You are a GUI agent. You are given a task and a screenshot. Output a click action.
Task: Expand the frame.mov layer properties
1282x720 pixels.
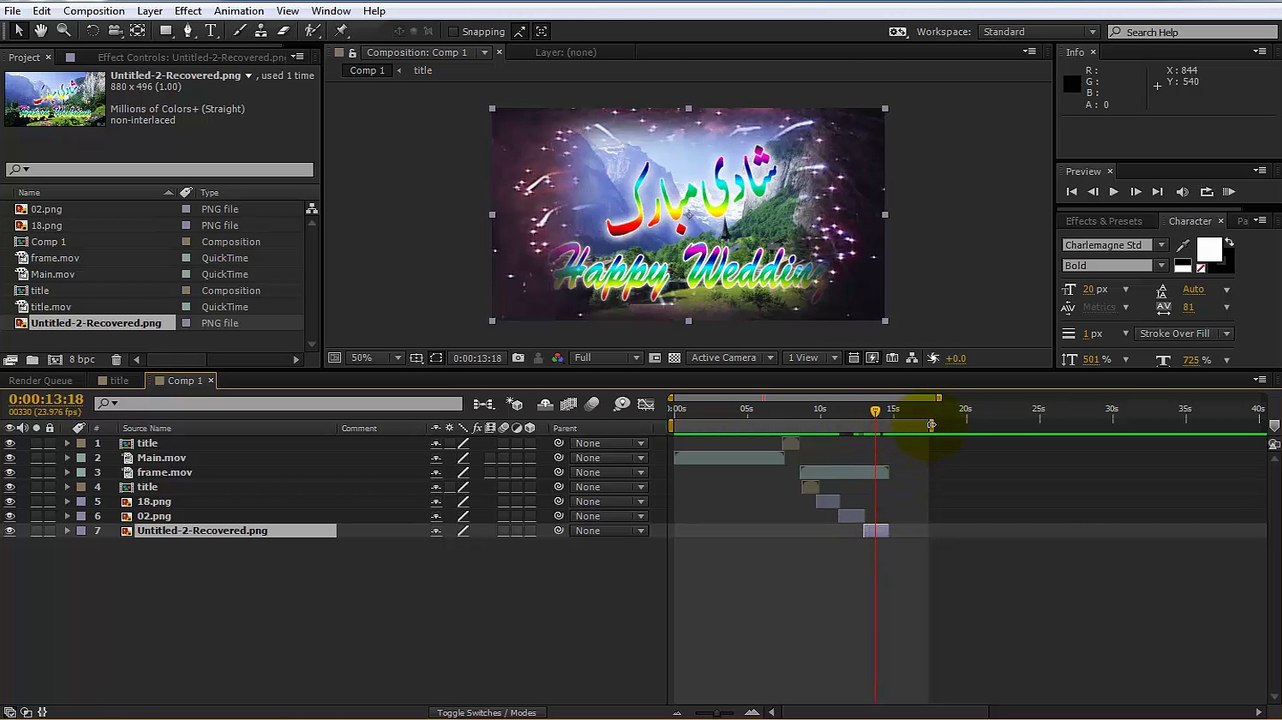click(x=67, y=473)
